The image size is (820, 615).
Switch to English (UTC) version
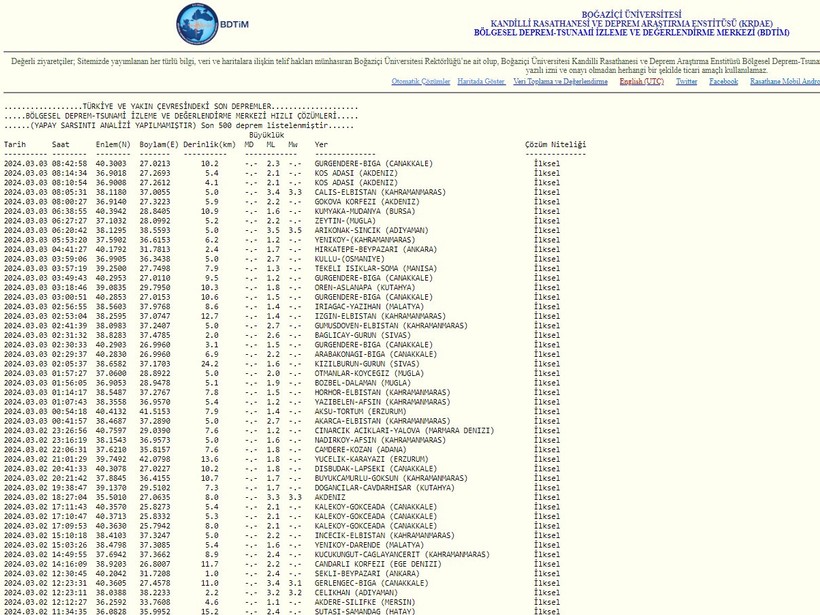pyautogui.click(x=642, y=82)
